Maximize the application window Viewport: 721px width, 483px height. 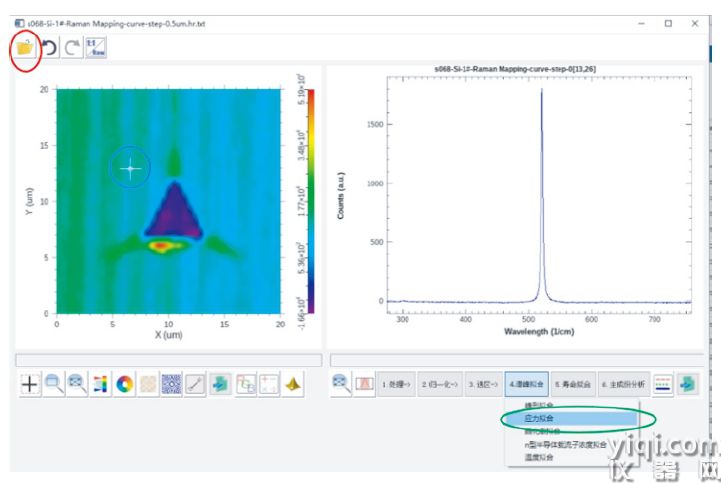(x=668, y=23)
